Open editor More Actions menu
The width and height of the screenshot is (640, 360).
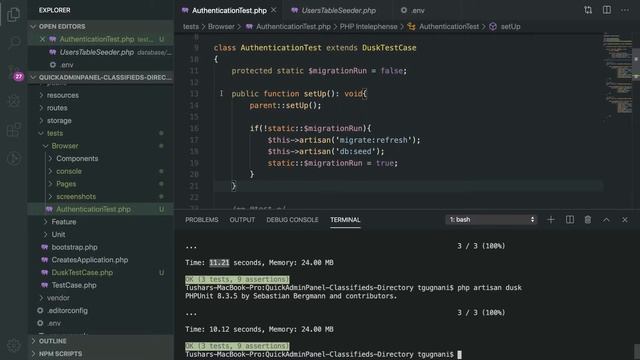(625, 10)
